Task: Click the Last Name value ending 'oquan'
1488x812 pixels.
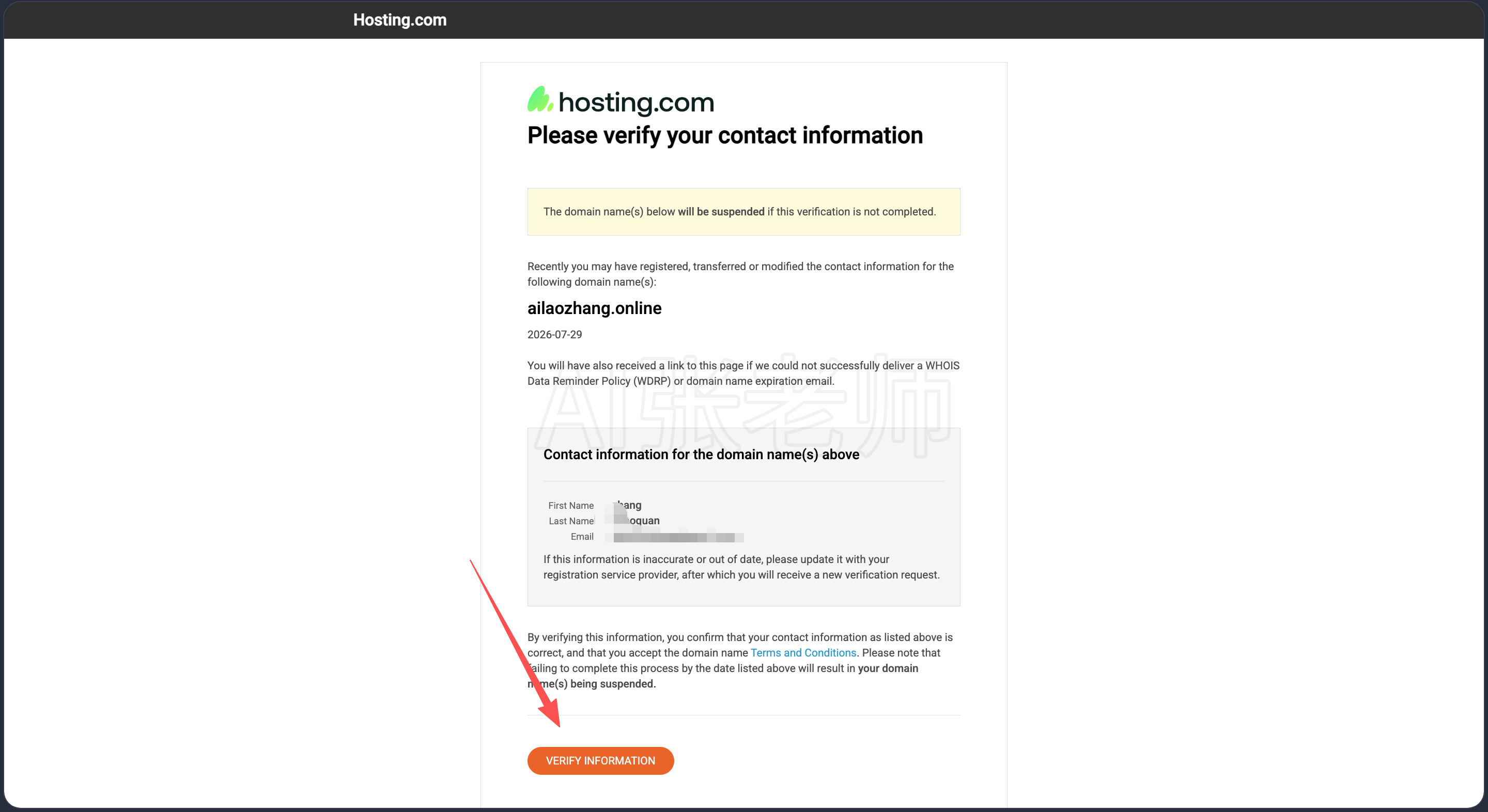Action: point(637,521)
